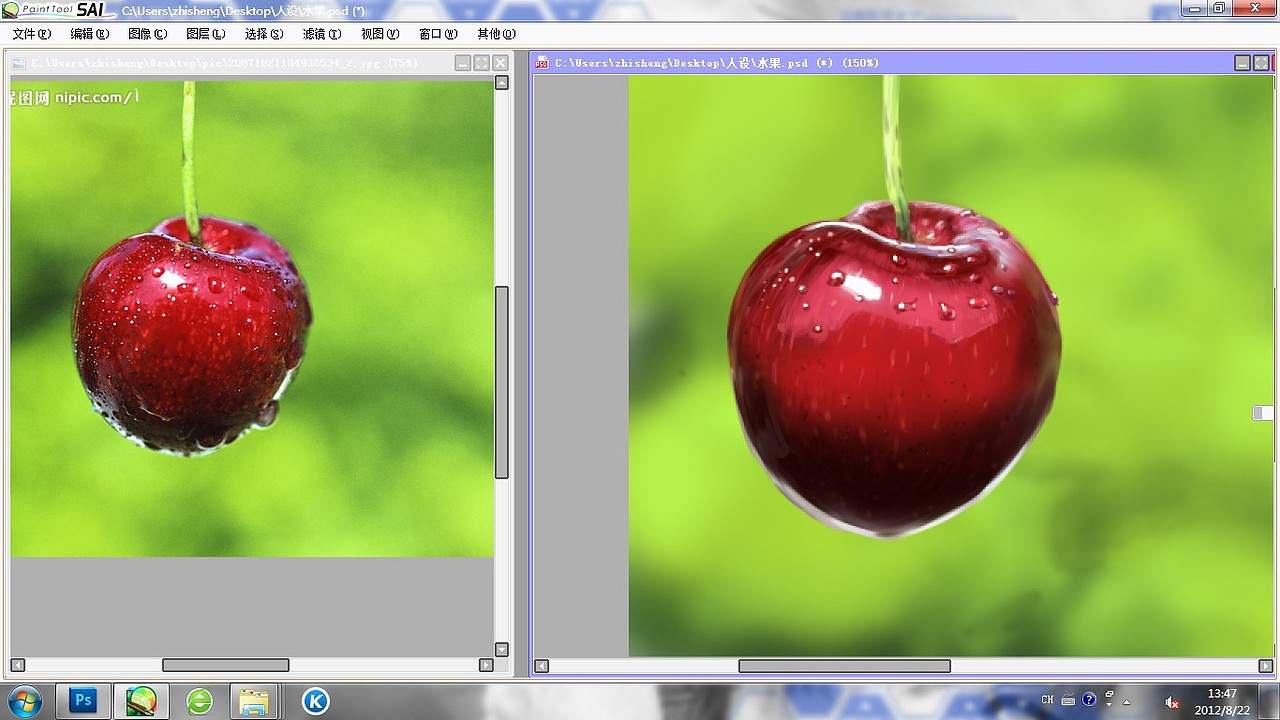Open Windows Explorer folder from taskbar
The width and height of the screenshot is (1280, 720).
(x=255, y=701)
